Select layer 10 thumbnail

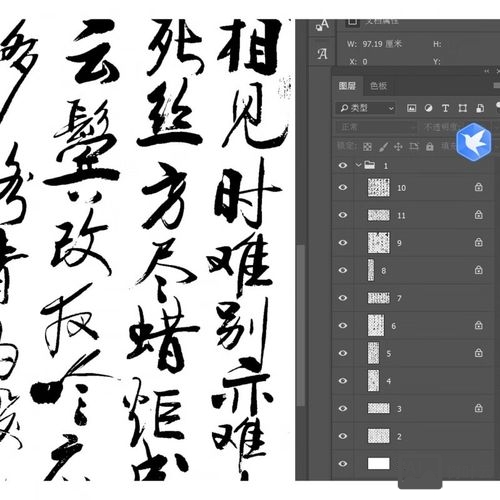[379, 187]
